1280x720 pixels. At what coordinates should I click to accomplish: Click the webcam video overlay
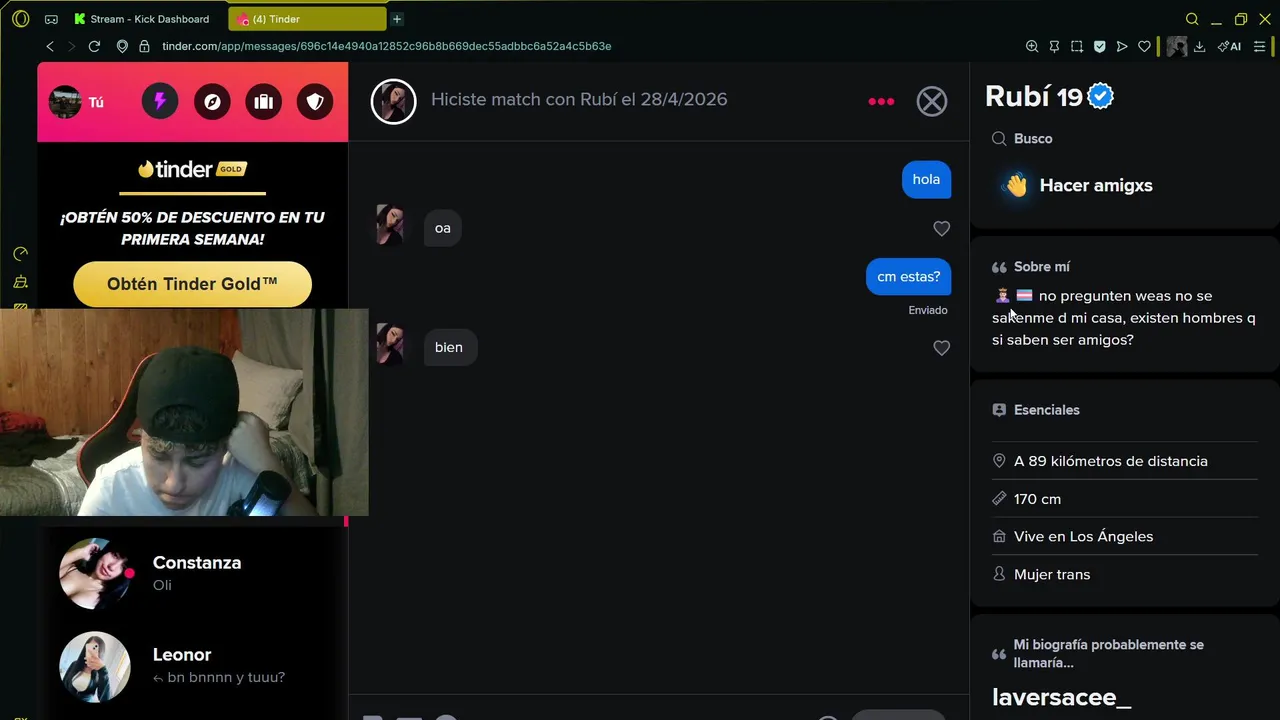coord(184,412)
